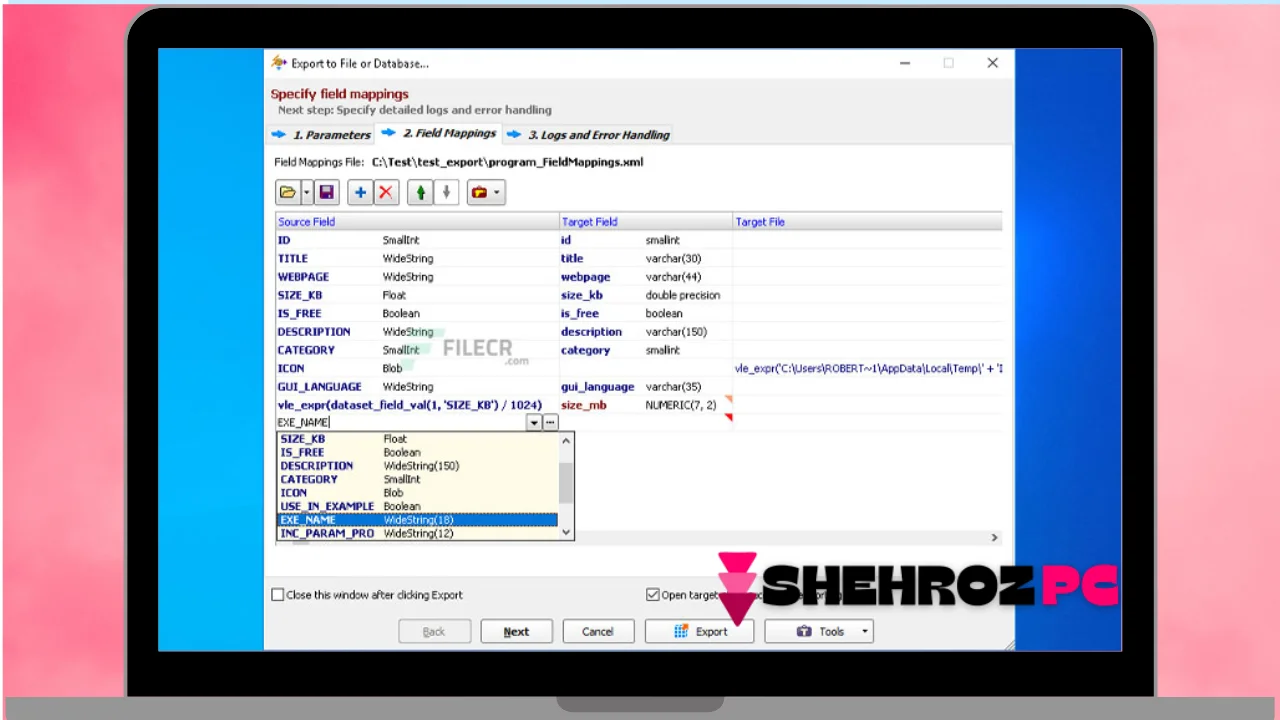1280x720 pixels.
Task: Select the ID source field row
Action: click(x=418, y=240)
